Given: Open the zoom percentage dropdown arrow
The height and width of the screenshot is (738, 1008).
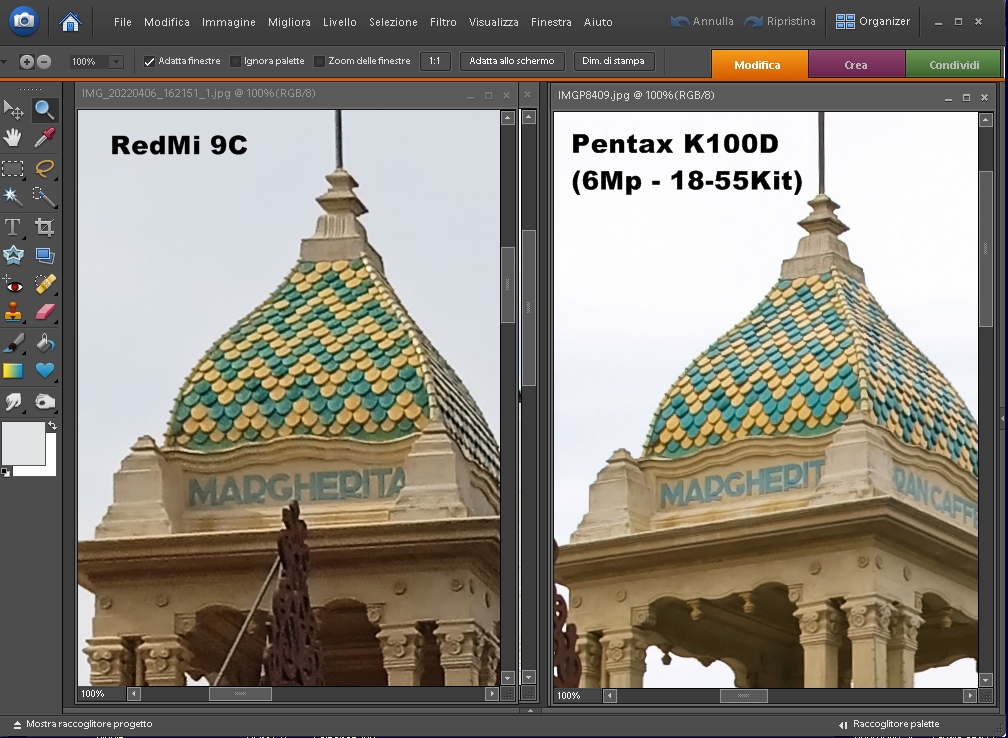Looking at the screenshot, I should coord(116,62).
